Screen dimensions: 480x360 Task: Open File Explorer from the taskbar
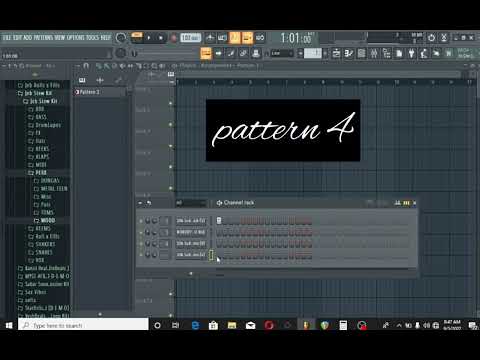tap(232, 325)
